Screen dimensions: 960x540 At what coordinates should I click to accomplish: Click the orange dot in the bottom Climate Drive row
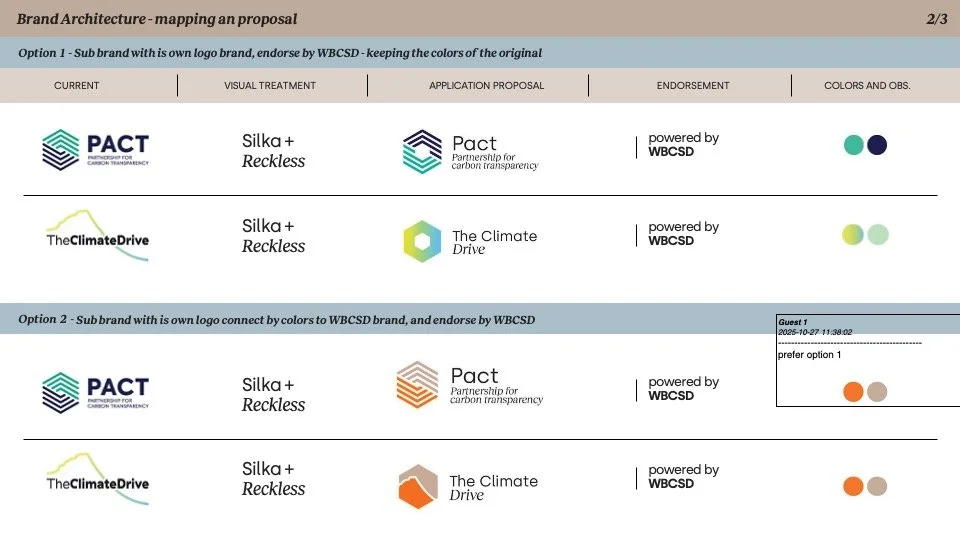(853, 486)
